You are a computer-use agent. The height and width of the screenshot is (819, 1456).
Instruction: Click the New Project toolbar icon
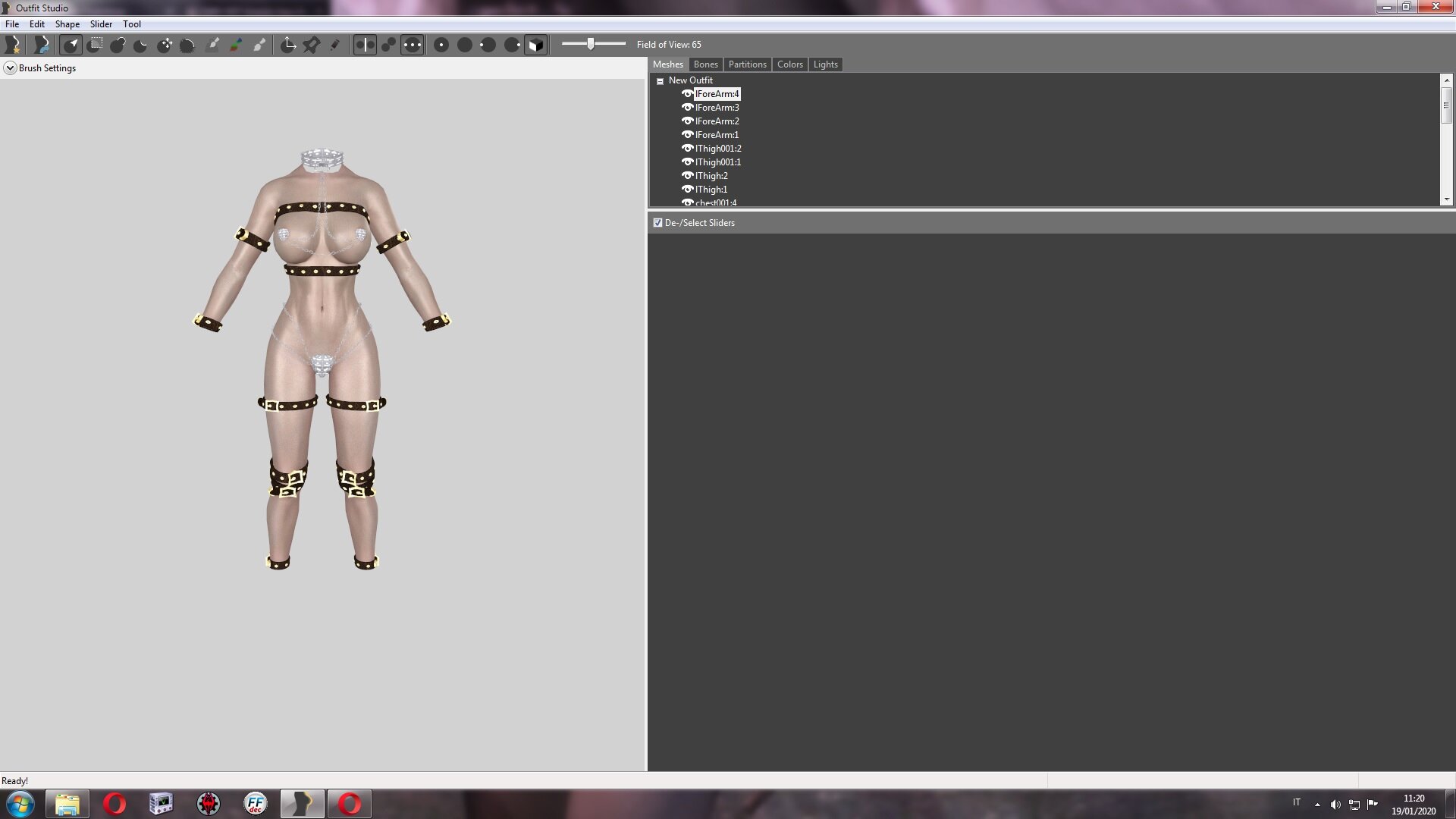13,45
